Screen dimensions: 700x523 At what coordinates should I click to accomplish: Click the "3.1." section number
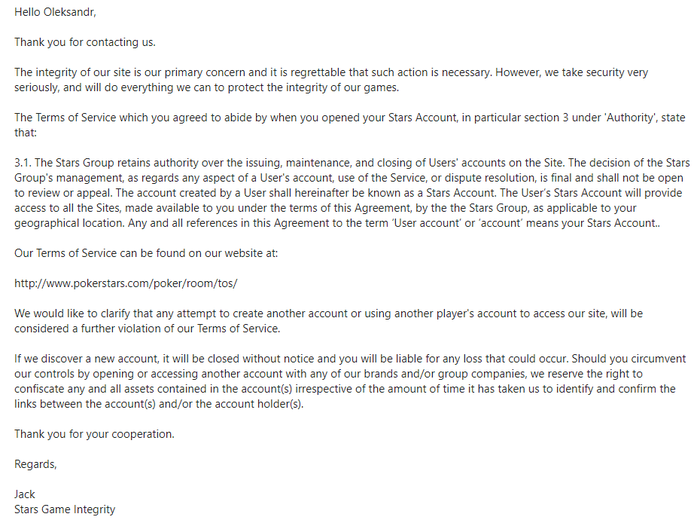25,162
